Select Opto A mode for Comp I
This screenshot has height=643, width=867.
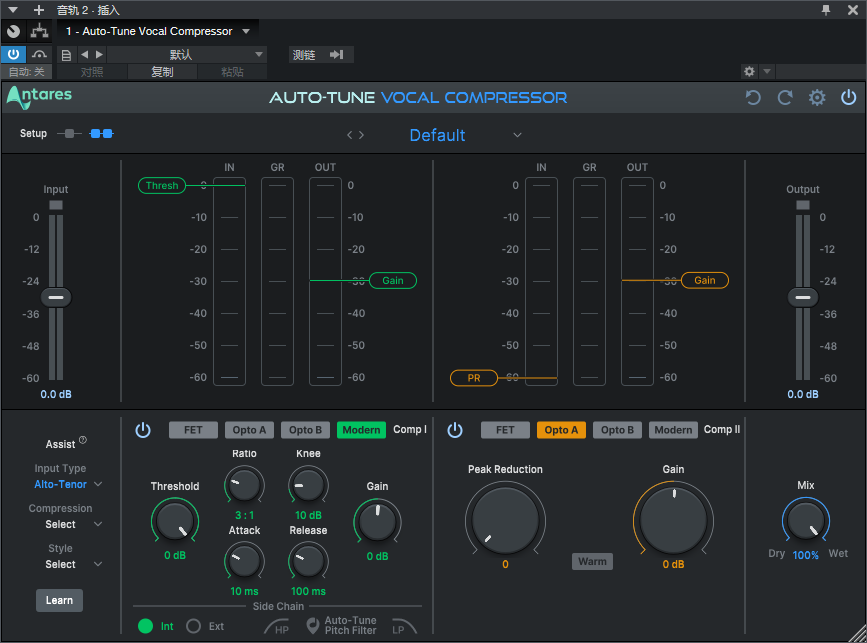pyautogui.click(x=249, y=430)
